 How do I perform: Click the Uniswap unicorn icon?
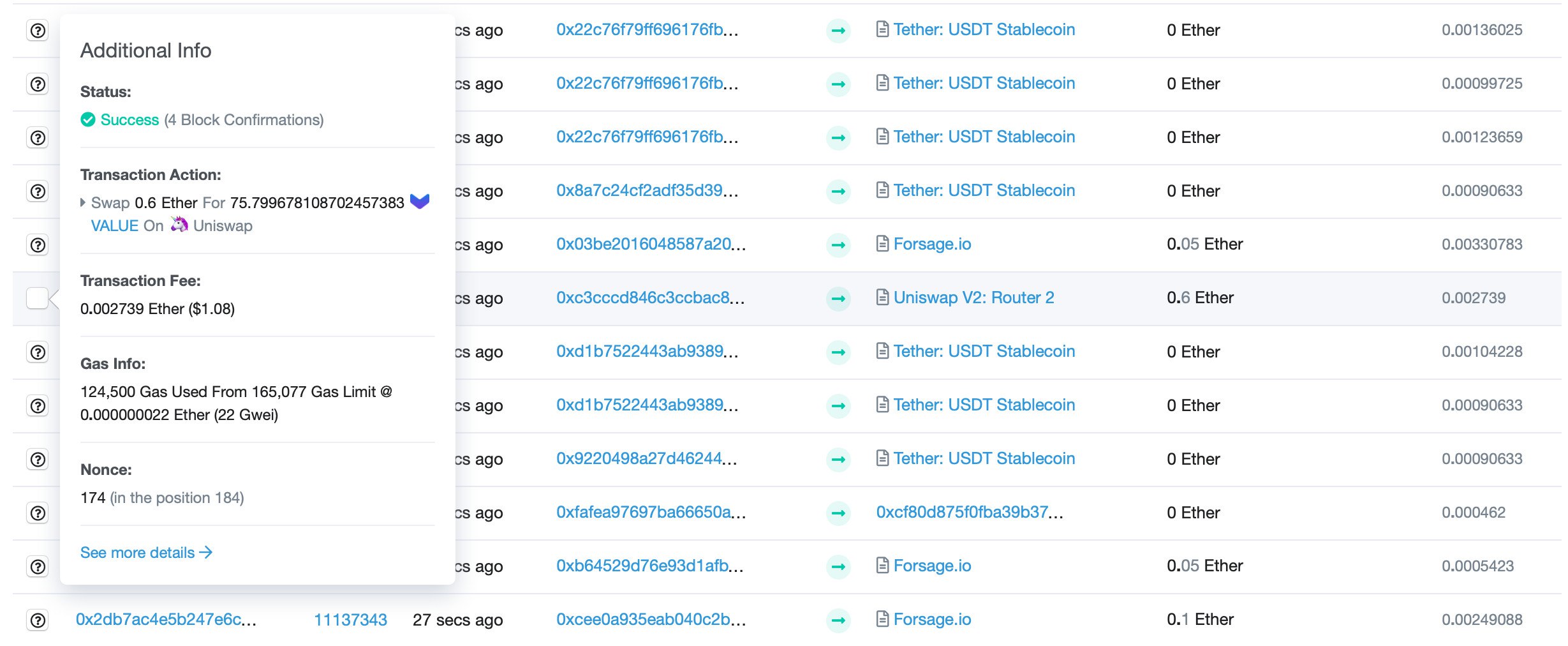(179, 225)
